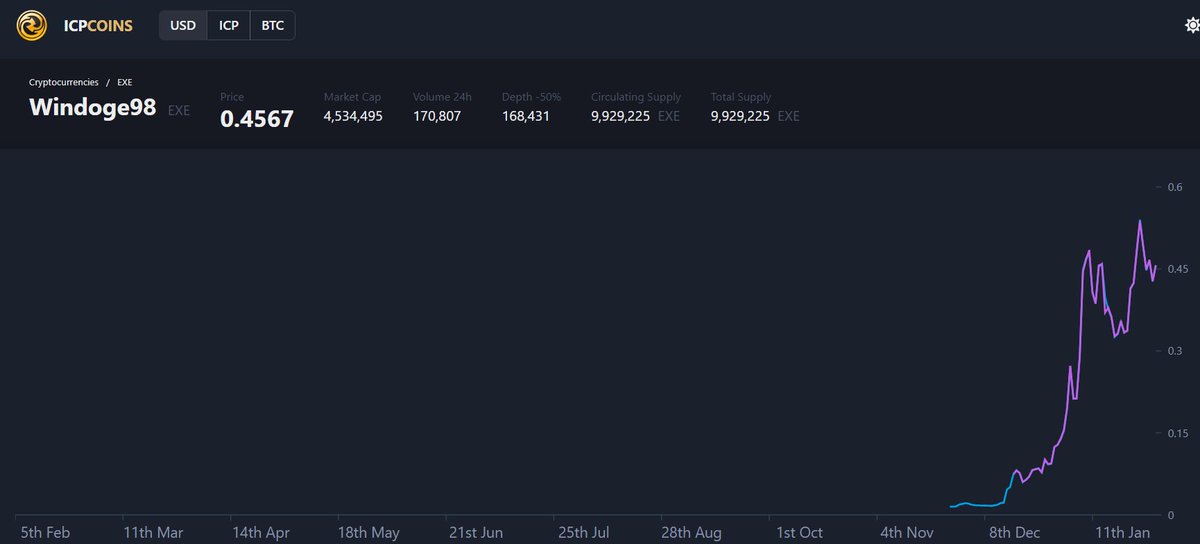Click the 11th Mar axis label
Viewport: 1200px width, 544px height.
coord(153,532)
